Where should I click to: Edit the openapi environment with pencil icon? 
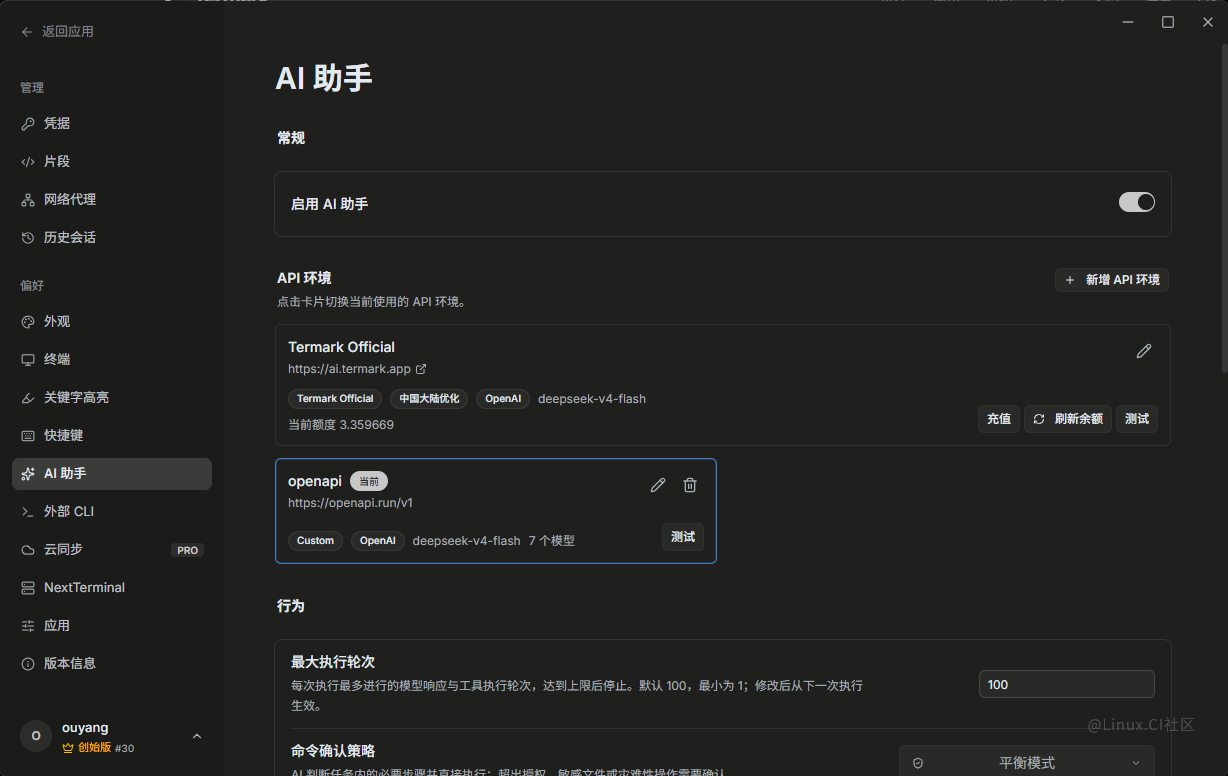658,485
